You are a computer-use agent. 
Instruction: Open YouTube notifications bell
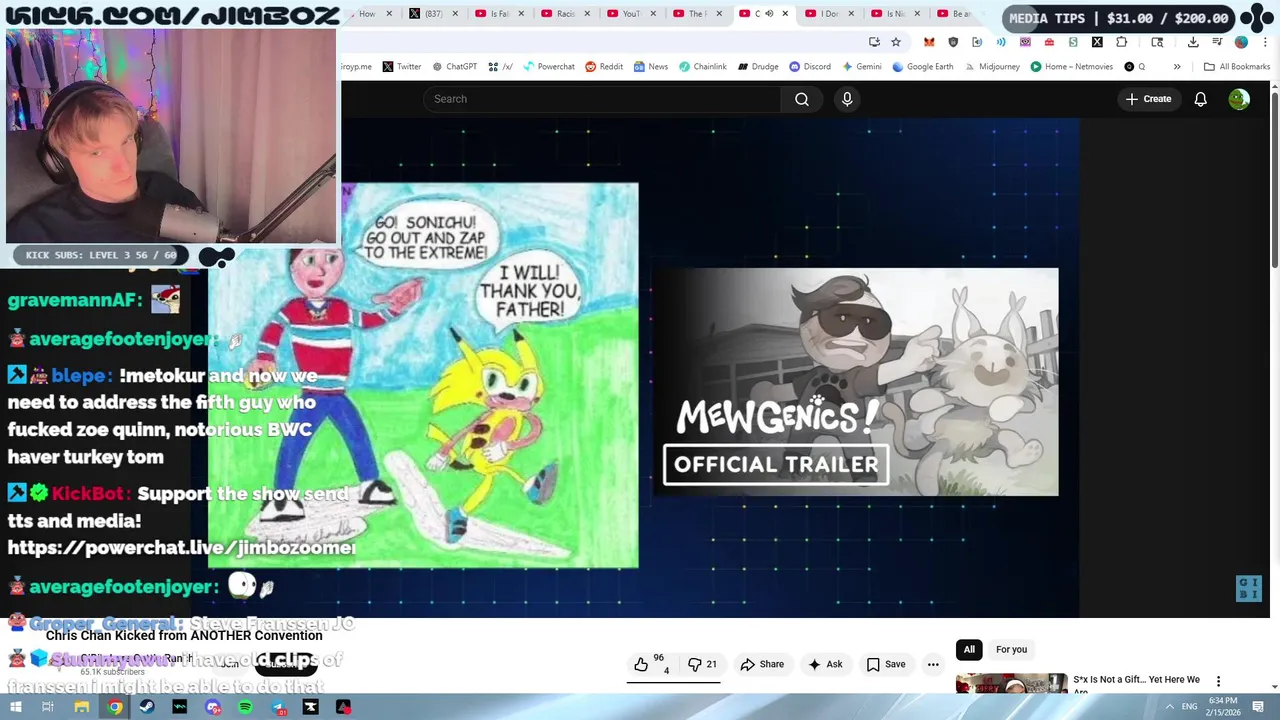pos(1200,99)
